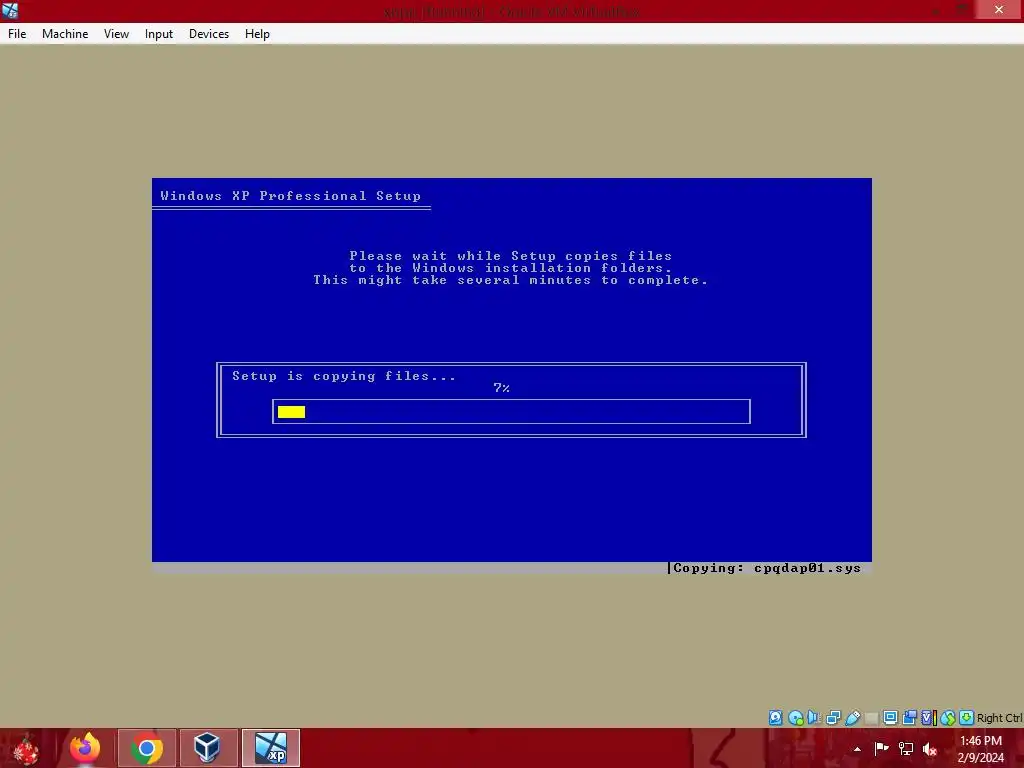The height and width of the screenshot is (768, 1024).
Task: Click the "Setup is copying files..." text
Action: tap(344, 376)
